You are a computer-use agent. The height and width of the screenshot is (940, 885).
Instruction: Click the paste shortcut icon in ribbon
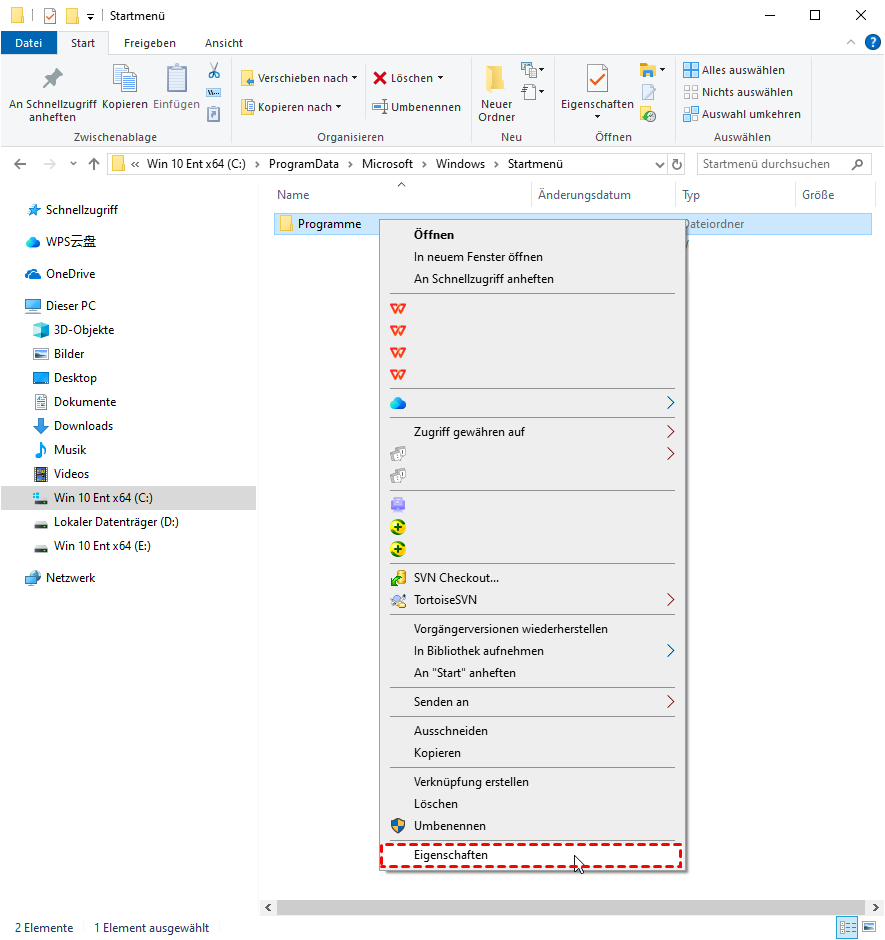tap(214, 114)
